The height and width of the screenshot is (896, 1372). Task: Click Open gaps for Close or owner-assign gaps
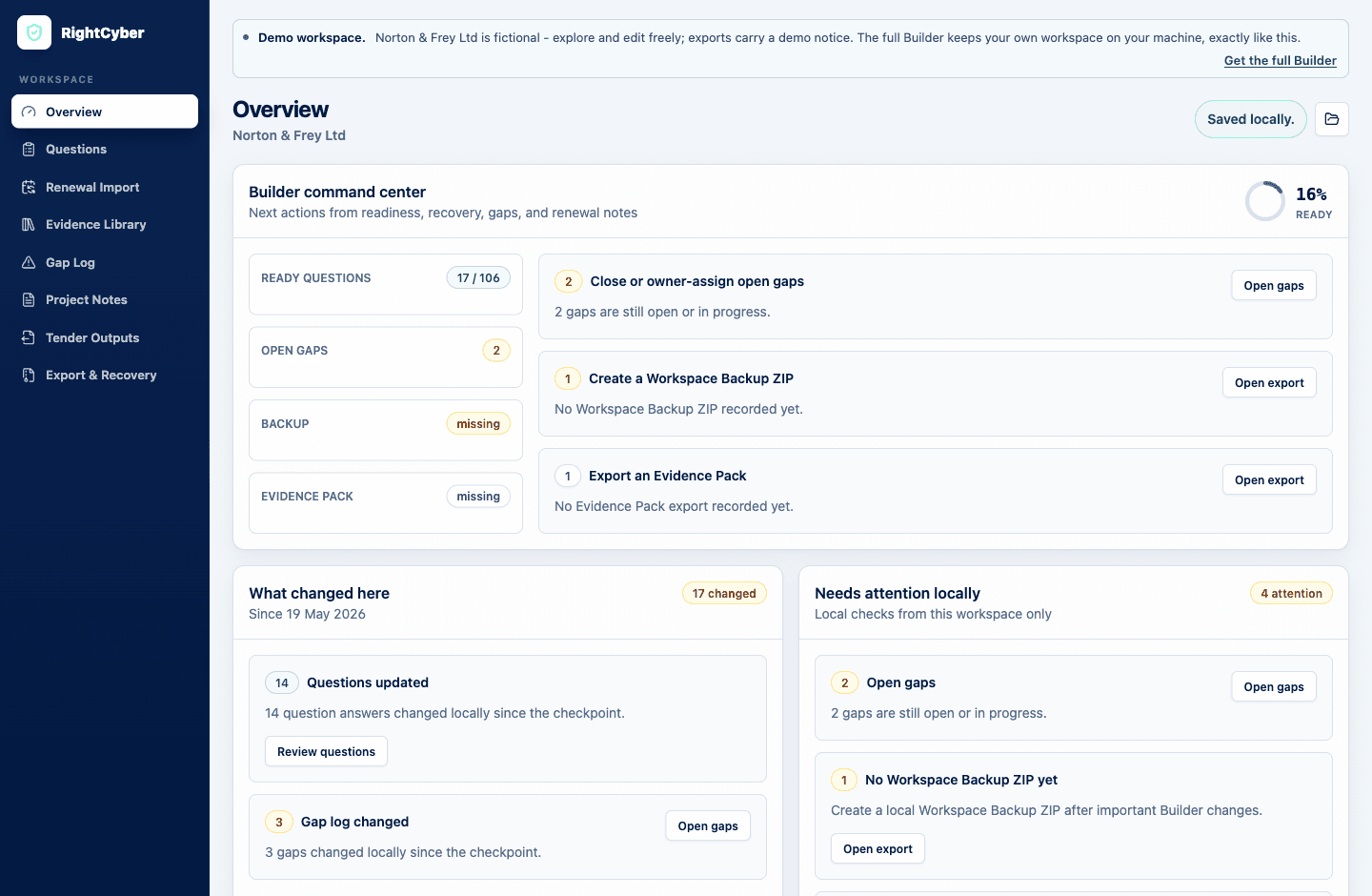click(1274, 286)
